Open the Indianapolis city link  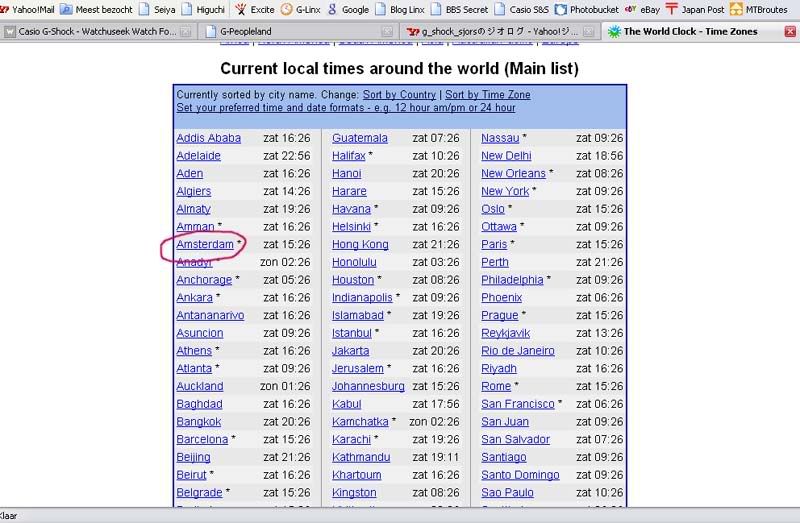[x=362, y=297]
